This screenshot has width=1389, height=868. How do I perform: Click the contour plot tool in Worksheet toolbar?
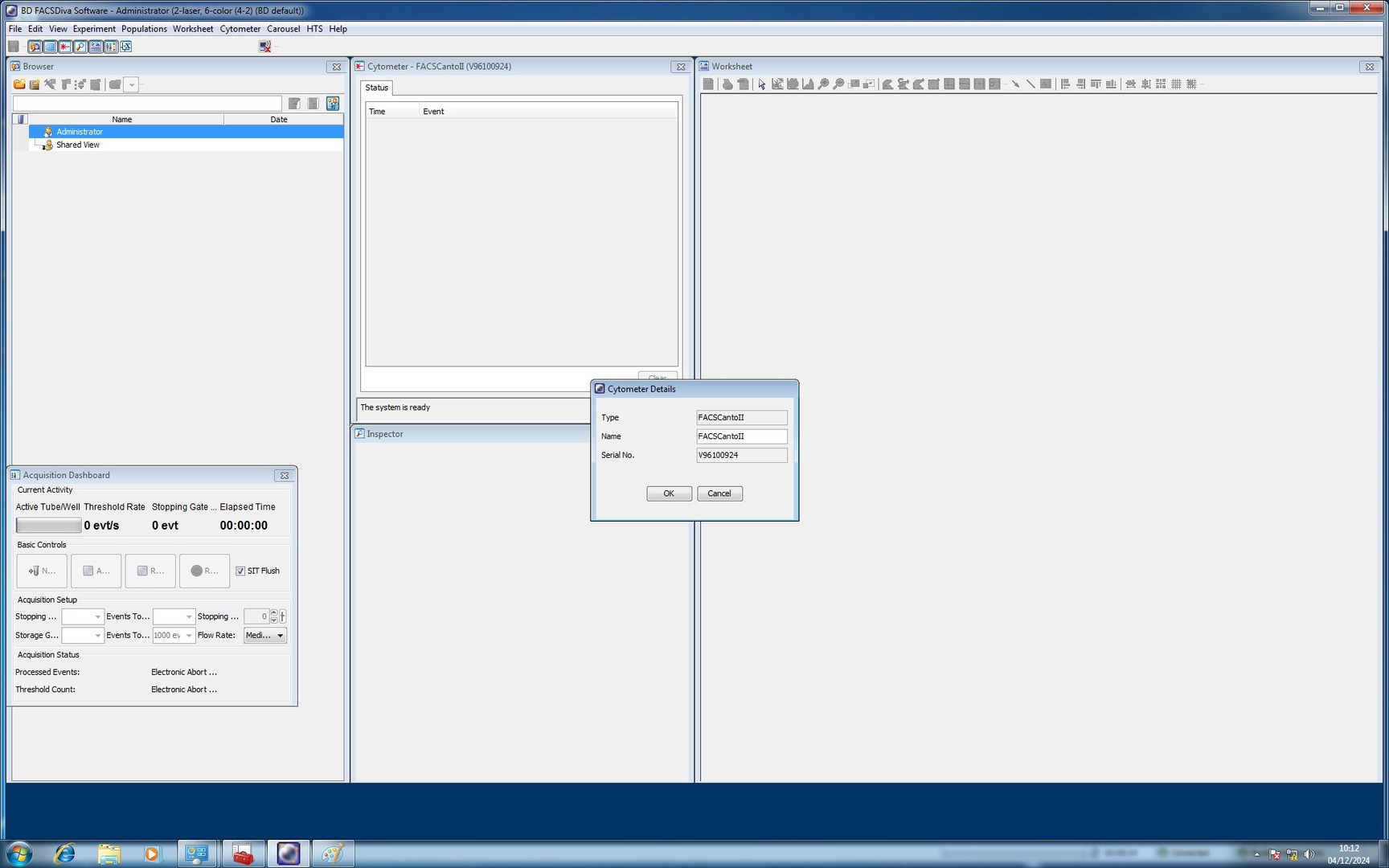(x=793, y=84)
